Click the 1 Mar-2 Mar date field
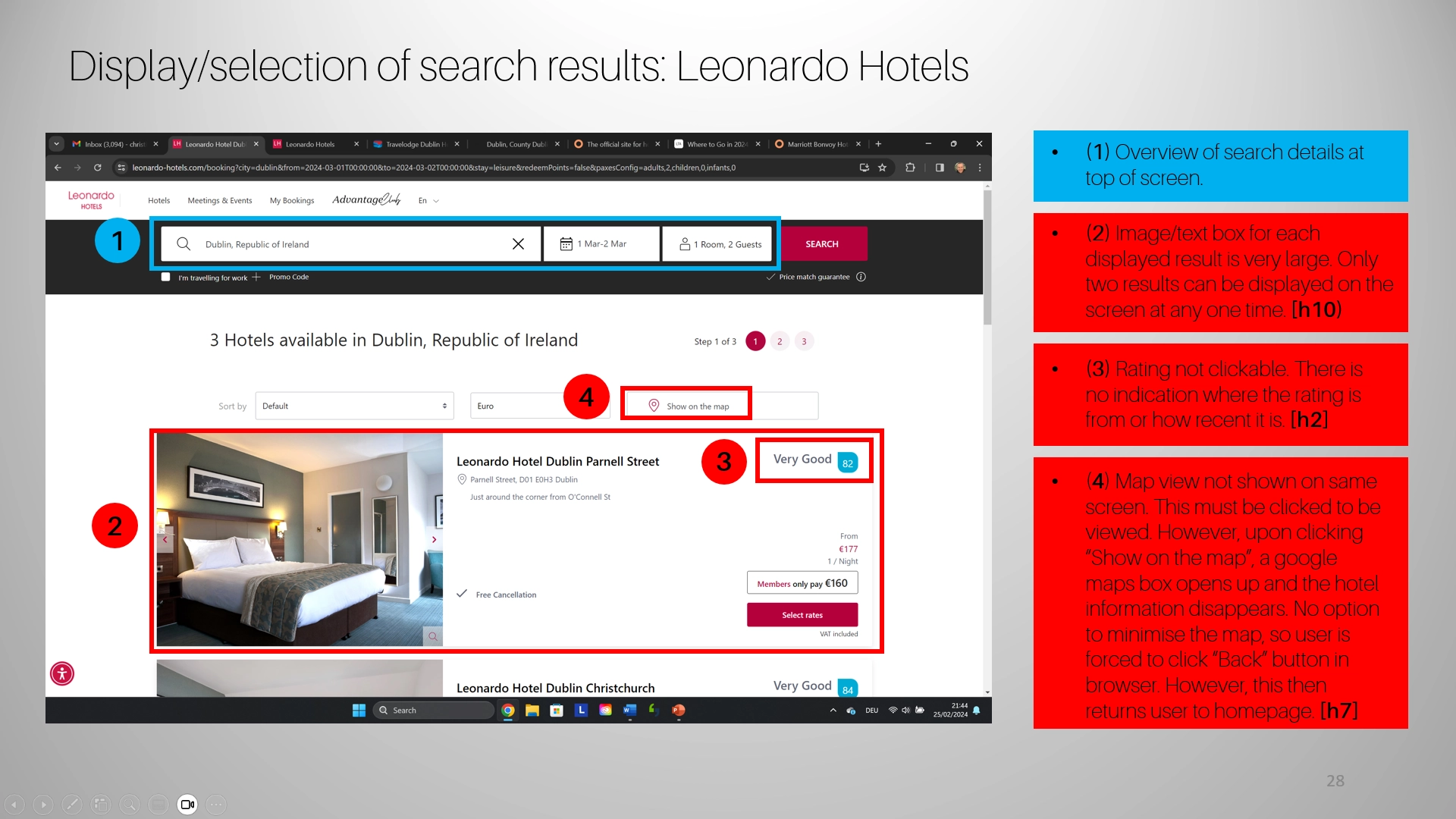The width and height of the screenshot is (1456, 819). (x=601, y=244)
